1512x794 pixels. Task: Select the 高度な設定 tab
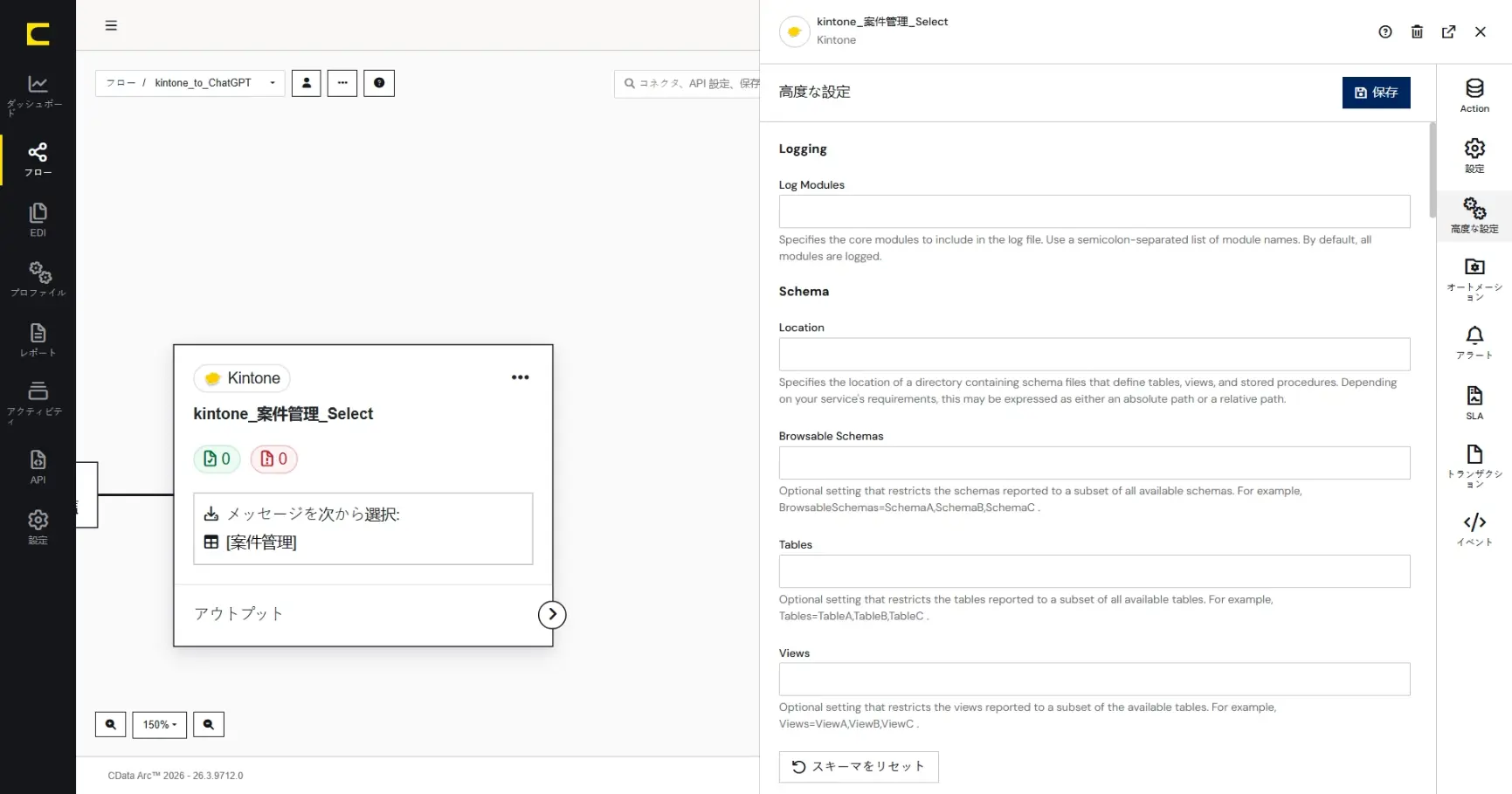click(1474, 216)
